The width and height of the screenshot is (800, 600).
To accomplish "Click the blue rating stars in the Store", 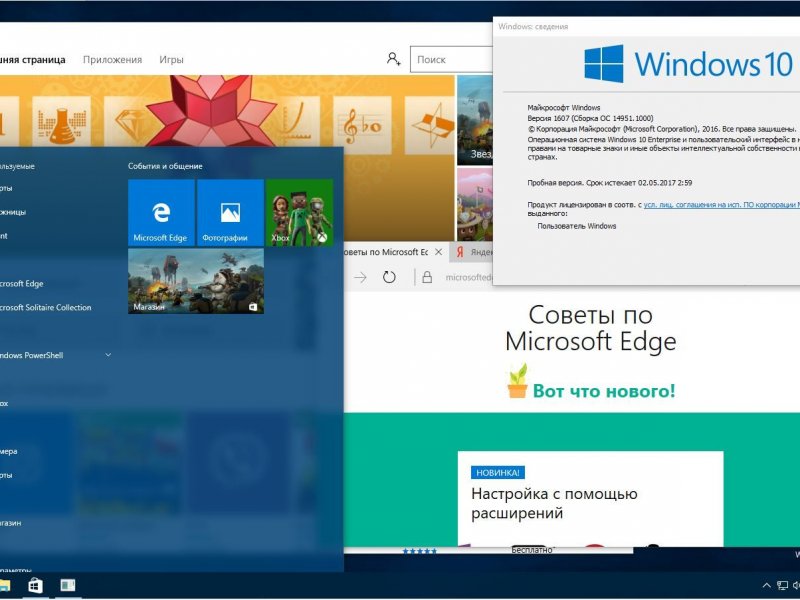I will point(419,551).
